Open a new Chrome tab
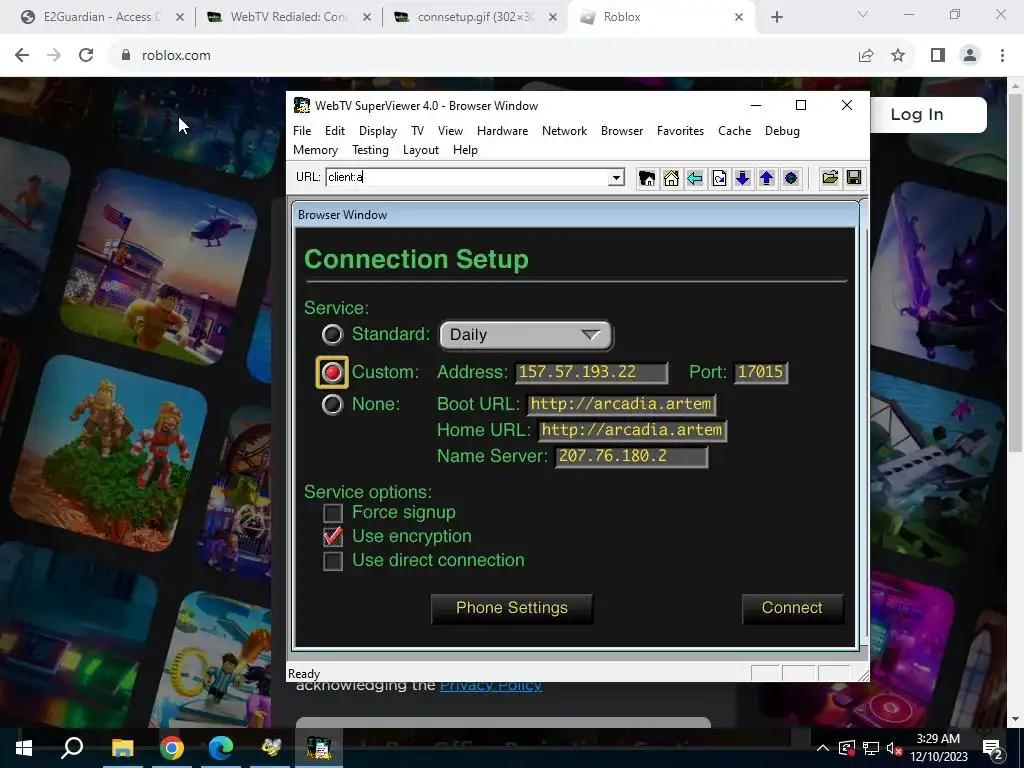 tap(776, 17)
